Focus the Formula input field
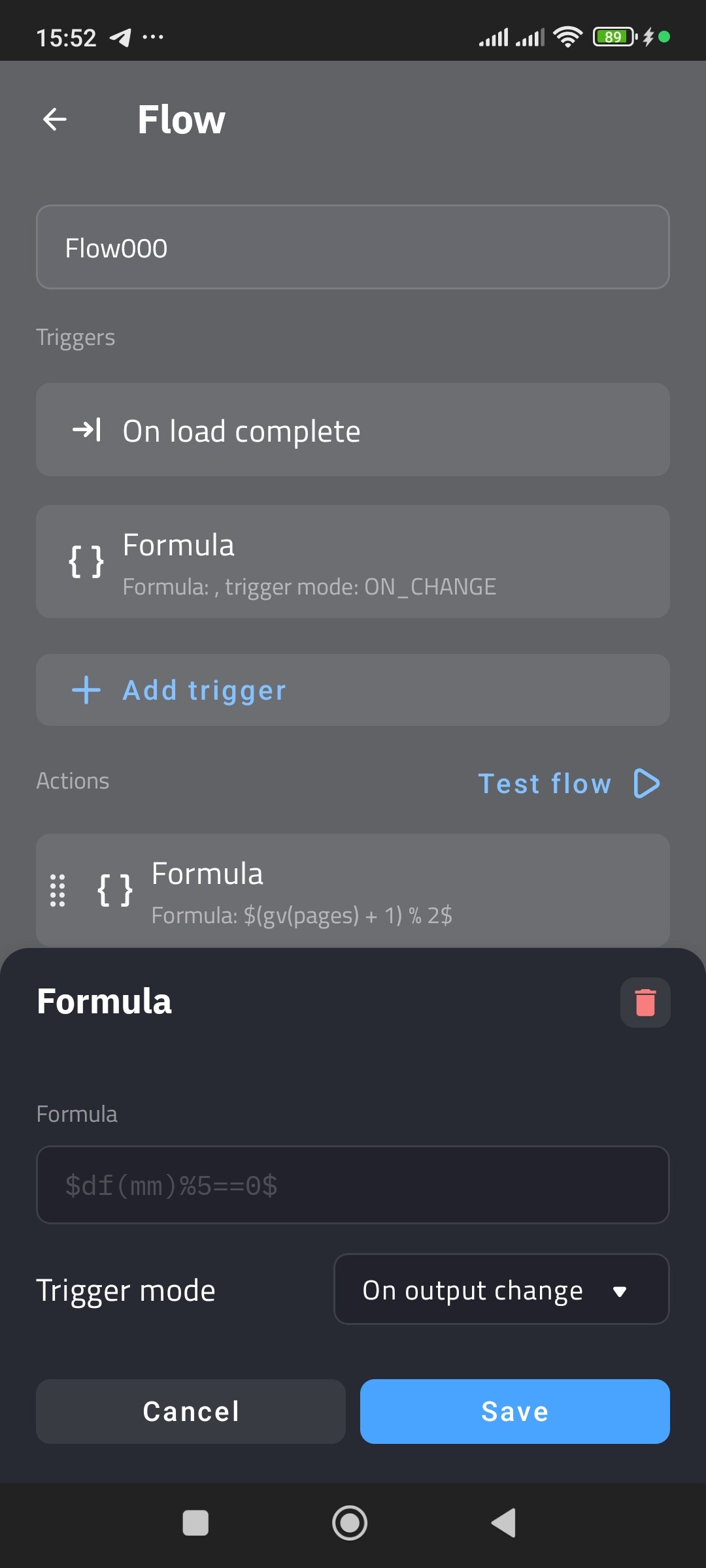This screenshot has height=1568, width=706. 353,1185
